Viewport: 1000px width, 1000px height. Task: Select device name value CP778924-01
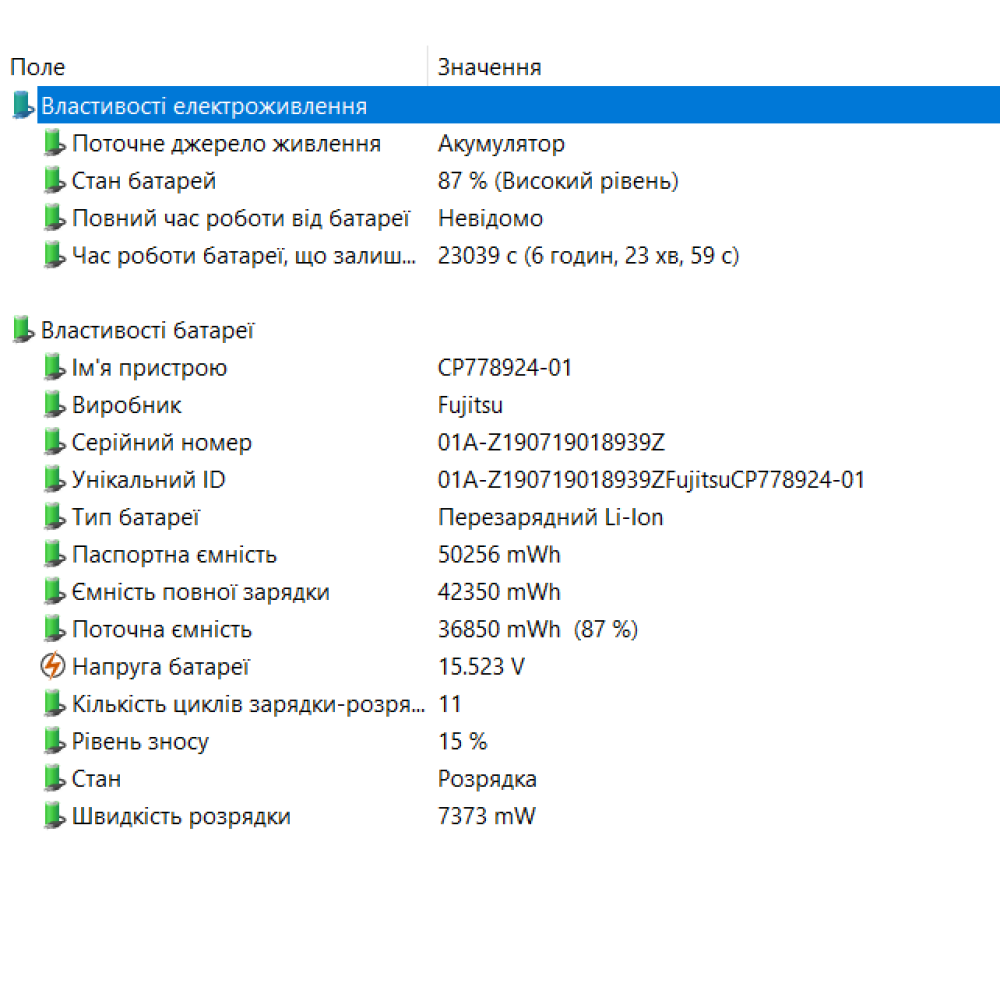(x=505, y=368)
